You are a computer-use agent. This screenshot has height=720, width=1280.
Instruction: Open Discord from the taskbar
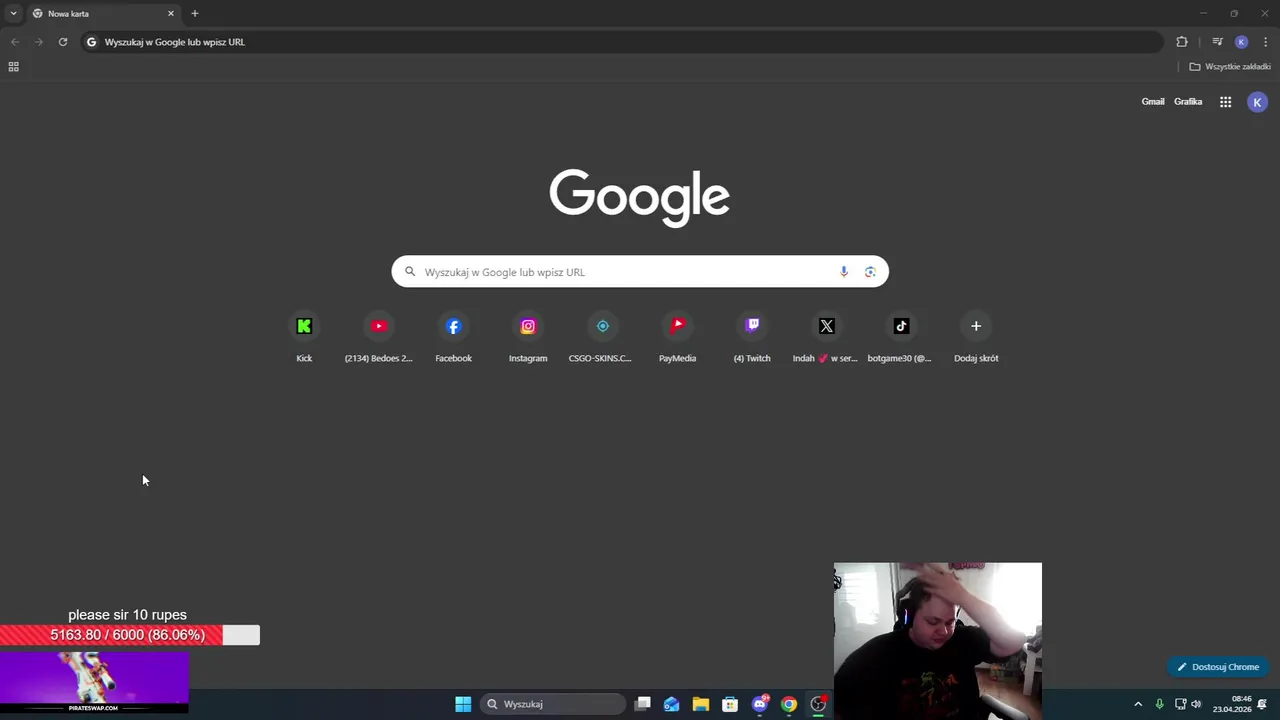[760, 704]
